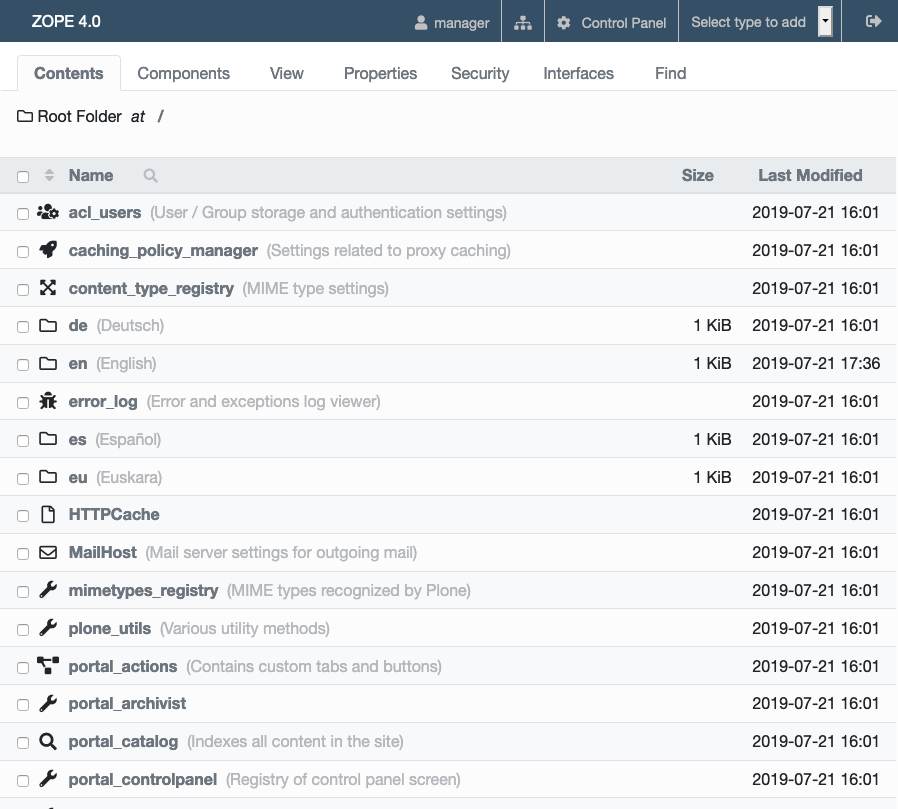Open the Find tab

click(x=670, y=73)
